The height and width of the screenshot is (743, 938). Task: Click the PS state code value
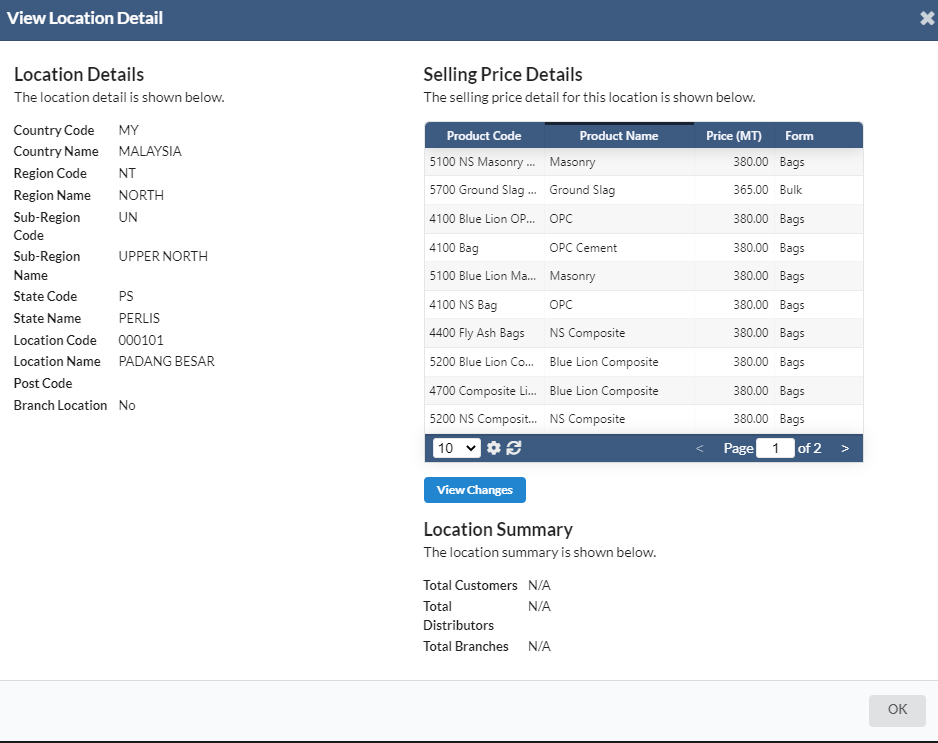click(x=126, y=296)
